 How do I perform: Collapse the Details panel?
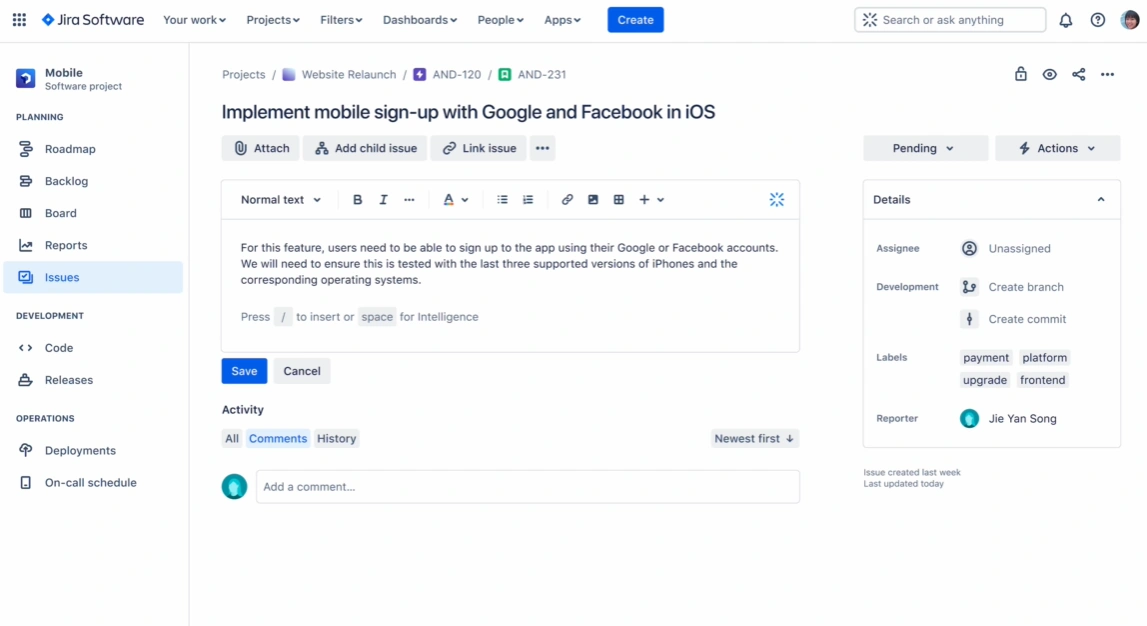click(1101, 200)
